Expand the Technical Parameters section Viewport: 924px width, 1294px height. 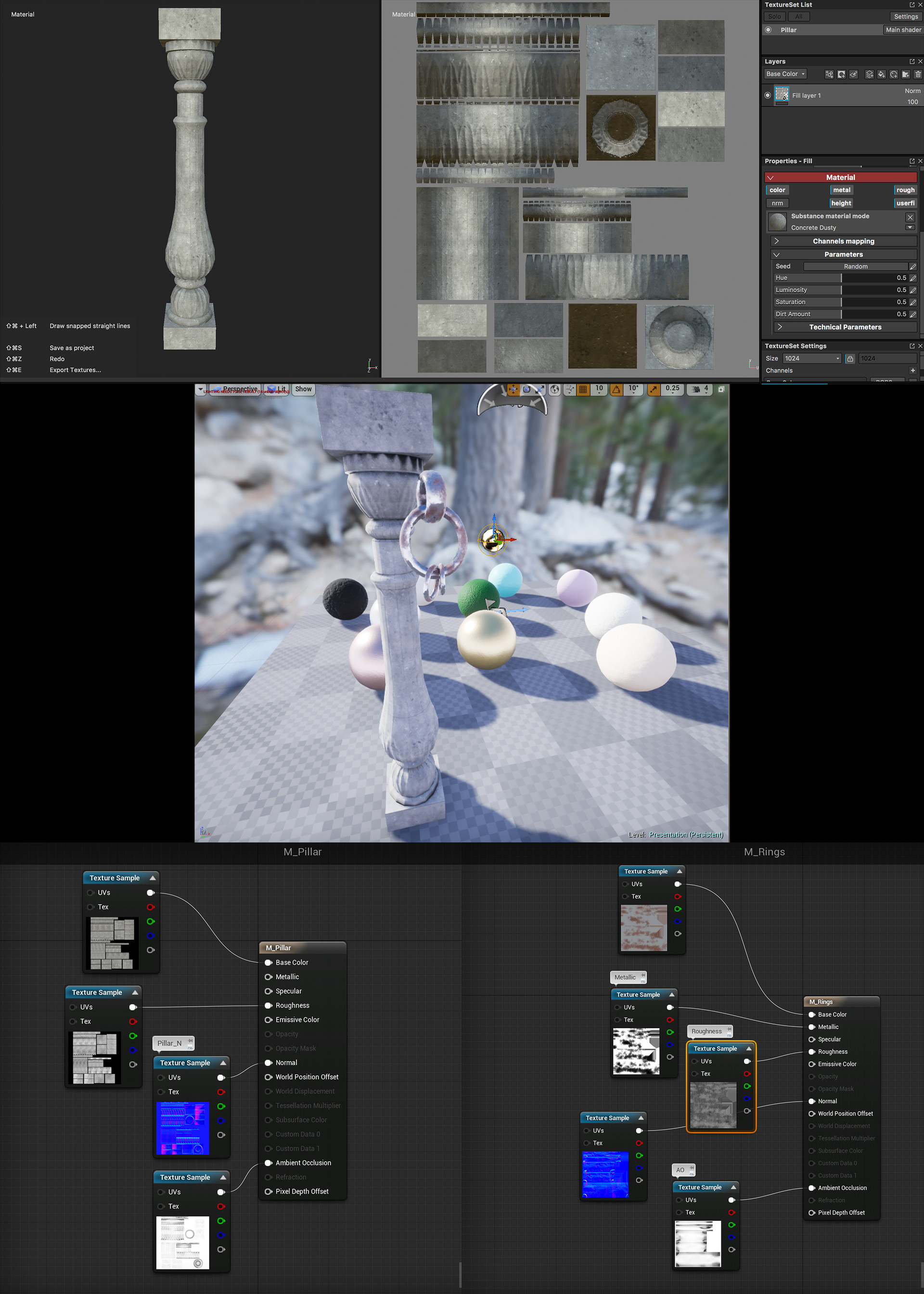[x=845, y=327]
